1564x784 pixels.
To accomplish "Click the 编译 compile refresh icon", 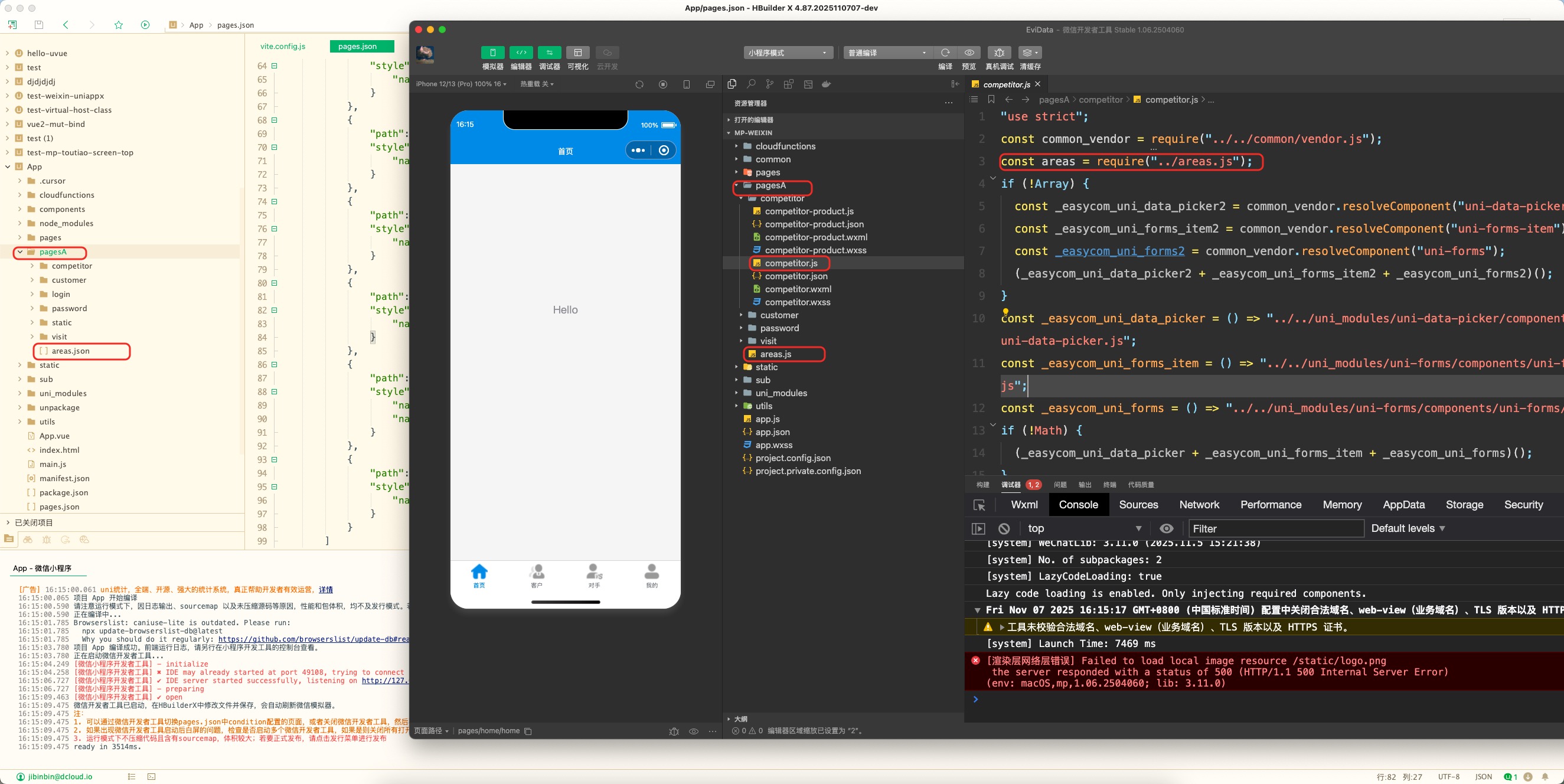I will 945,53.
